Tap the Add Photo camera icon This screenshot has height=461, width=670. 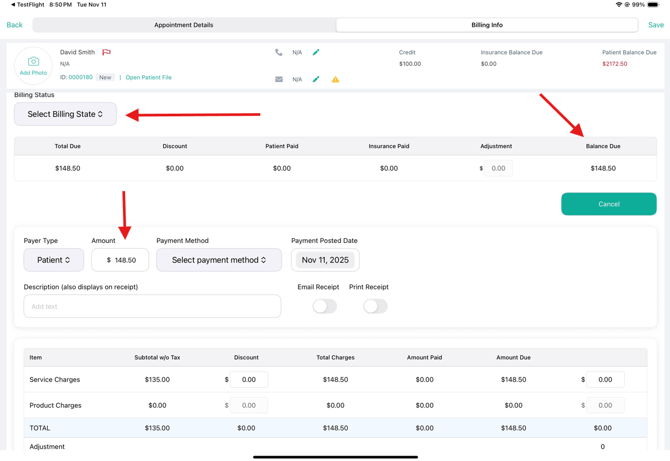coord(33,63)
